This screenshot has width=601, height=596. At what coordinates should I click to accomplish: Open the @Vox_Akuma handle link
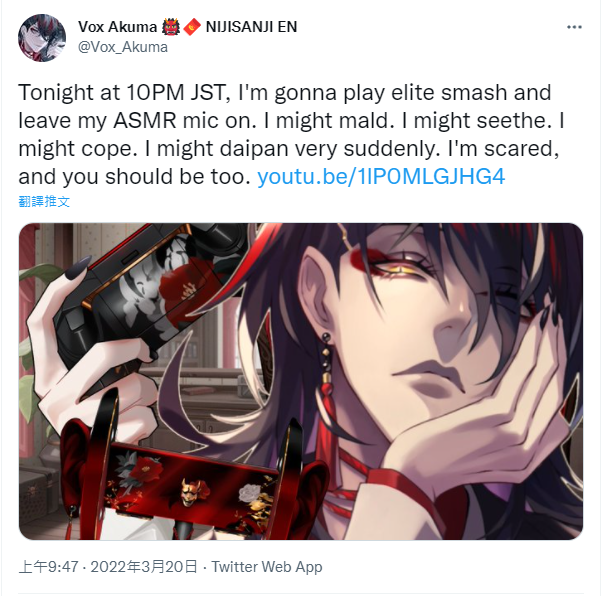pos(123,47)
